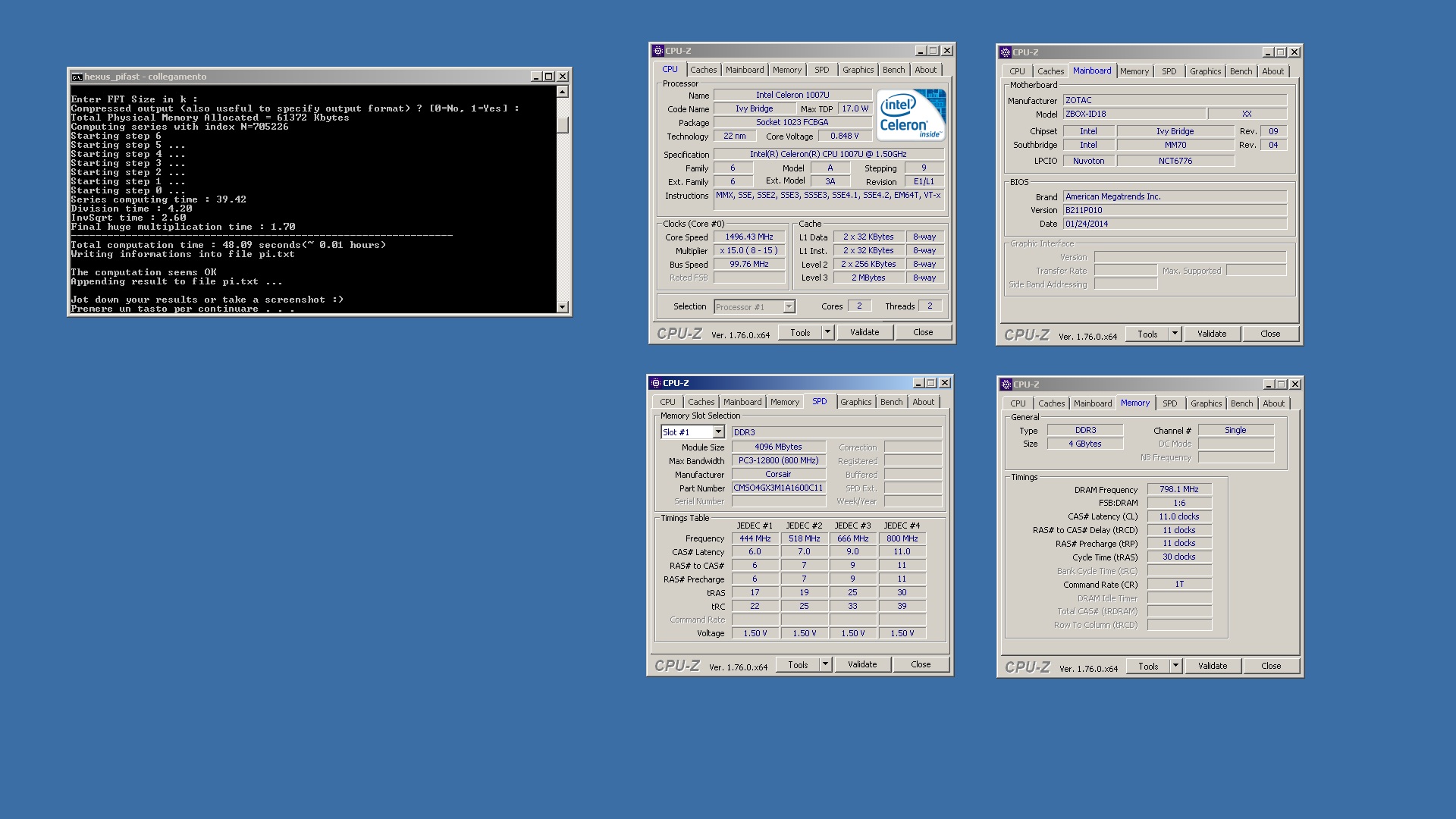Click the CPU-Z title icon in the SPD window
This screenshot has width=1456, height=819.
(656, 383)
